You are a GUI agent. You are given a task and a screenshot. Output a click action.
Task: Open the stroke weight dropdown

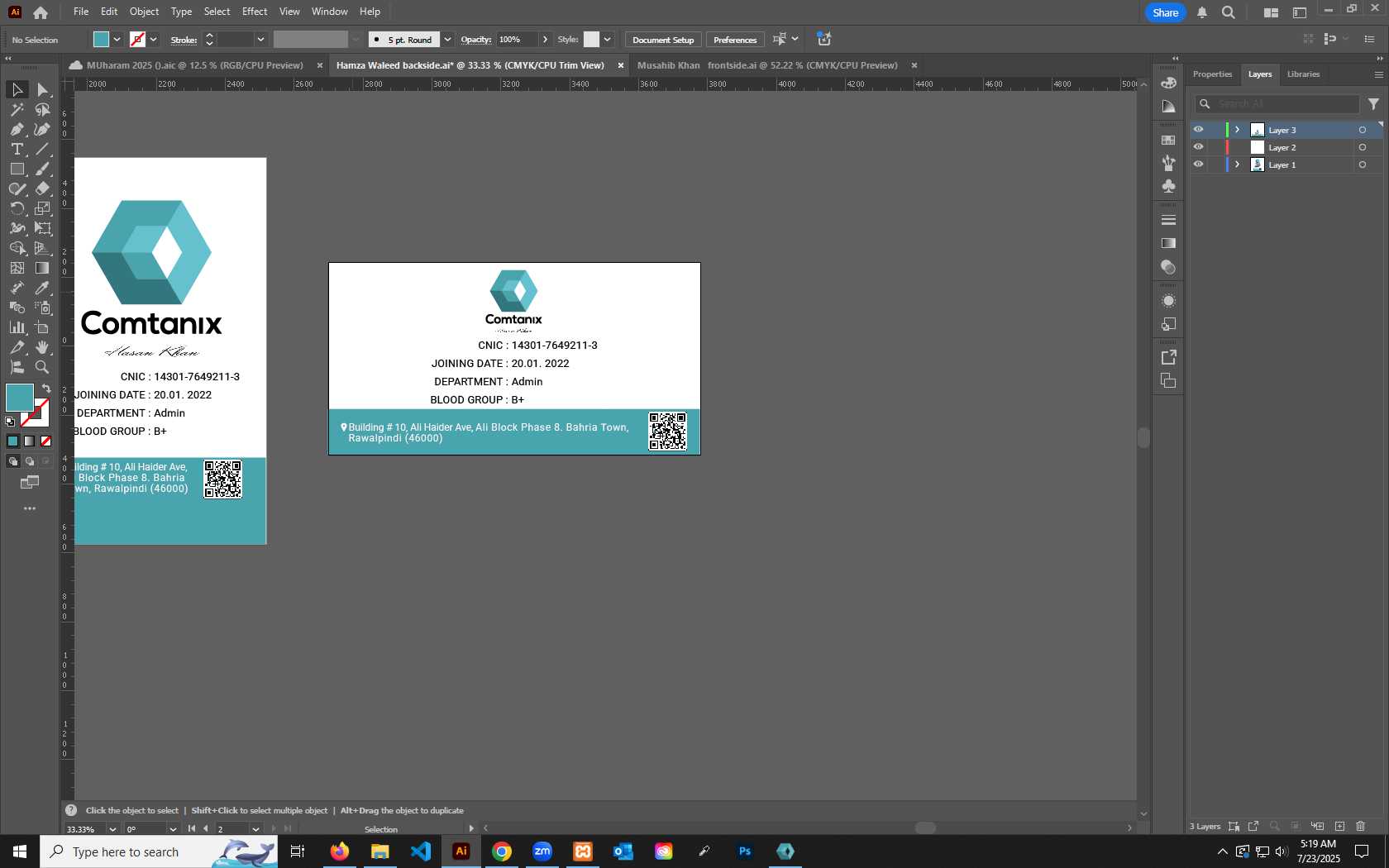(x=260, y=39)
